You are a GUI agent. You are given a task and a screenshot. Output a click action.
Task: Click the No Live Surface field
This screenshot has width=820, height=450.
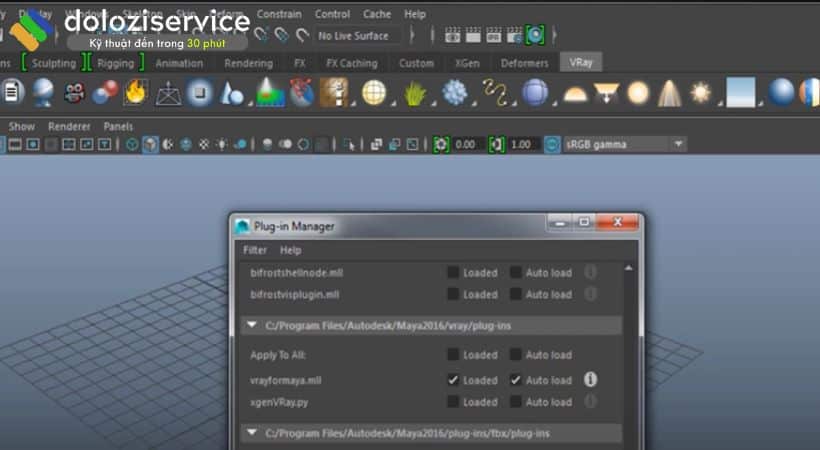point(358,35)
